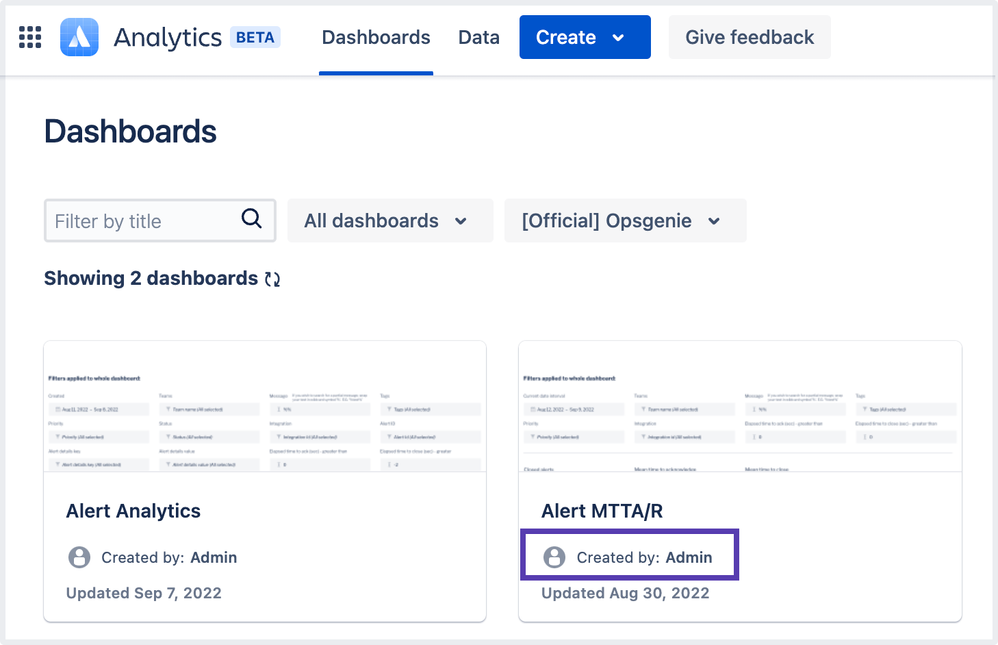Viewport: 998px width, 645px height.
Task: Click the Updated Sep 7, 2022 text
Action: tap(144, 593)
